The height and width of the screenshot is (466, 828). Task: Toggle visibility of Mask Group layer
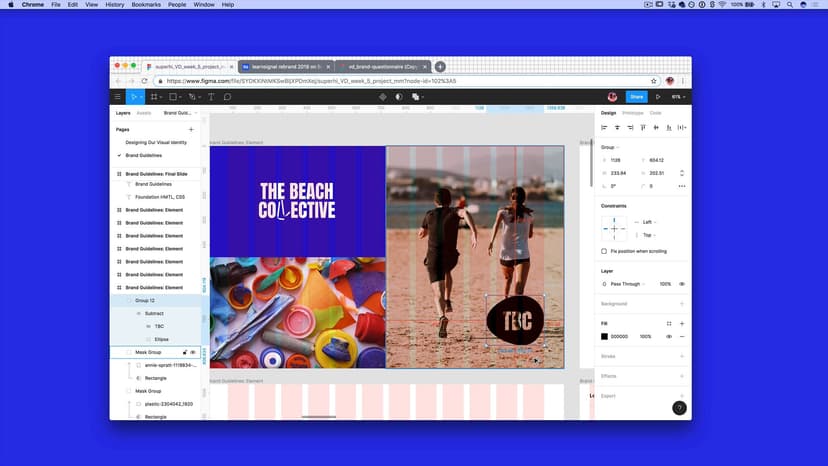pyautogui.click(x=193, y=352)
